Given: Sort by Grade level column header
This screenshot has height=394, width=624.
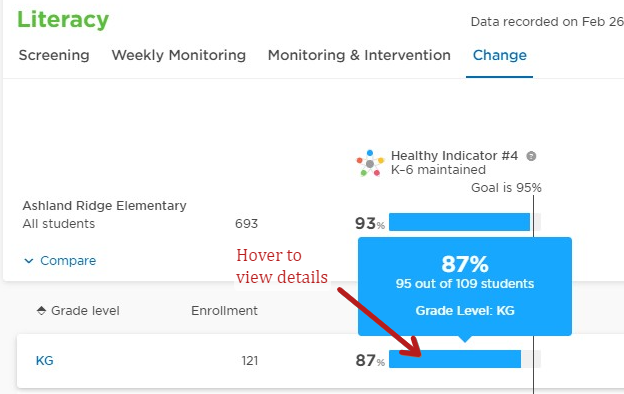Looking at the screenshot, I should 78,310.
